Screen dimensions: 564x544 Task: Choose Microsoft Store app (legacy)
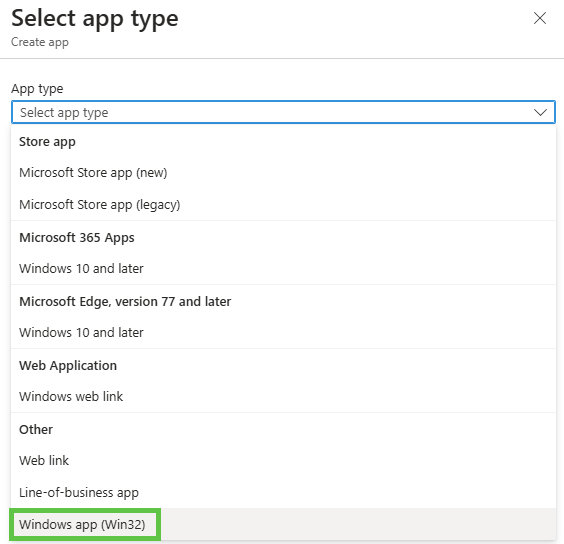283,204
